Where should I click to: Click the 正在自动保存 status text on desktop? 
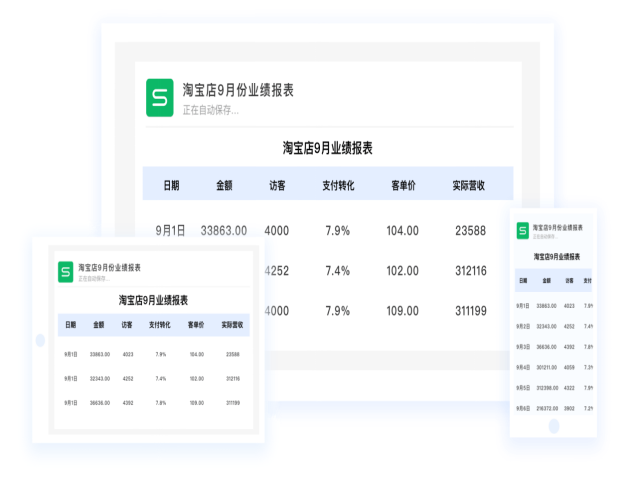tap(210, 110)
